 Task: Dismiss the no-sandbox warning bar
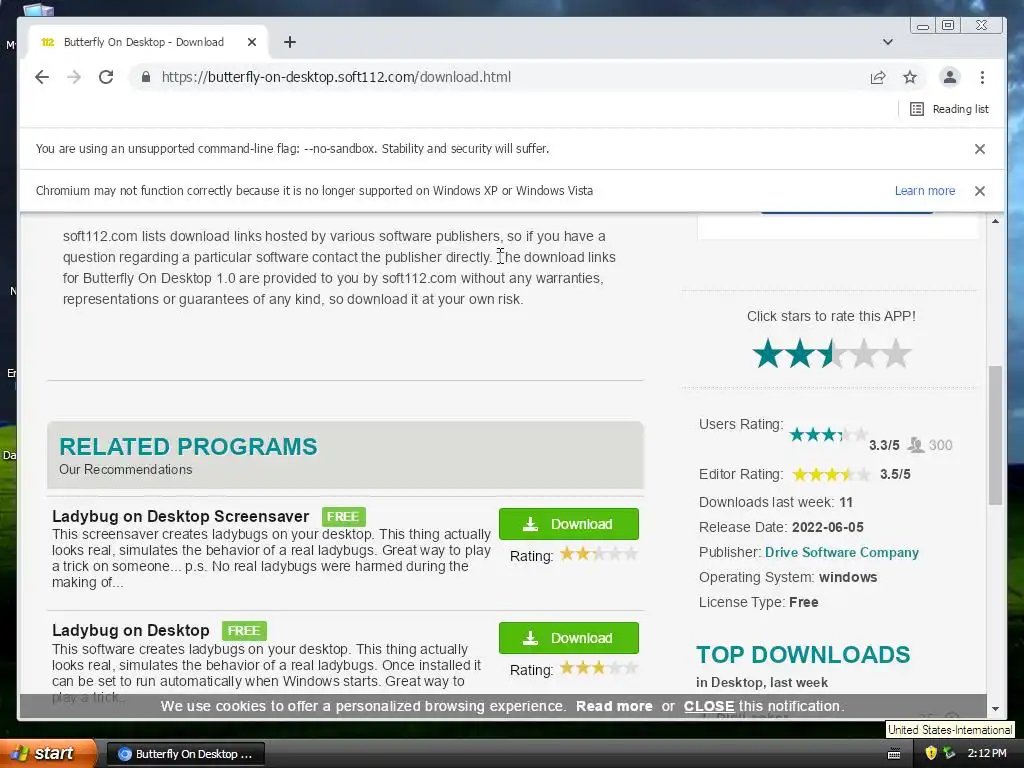click(980, 149)
